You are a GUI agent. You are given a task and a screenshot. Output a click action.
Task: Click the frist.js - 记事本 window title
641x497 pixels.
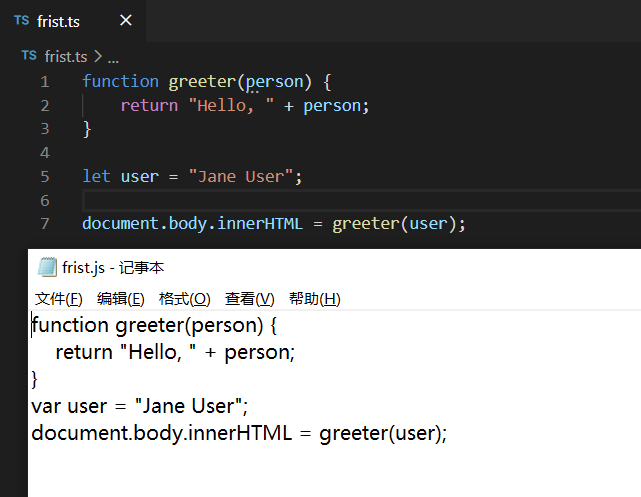point(113,268)
